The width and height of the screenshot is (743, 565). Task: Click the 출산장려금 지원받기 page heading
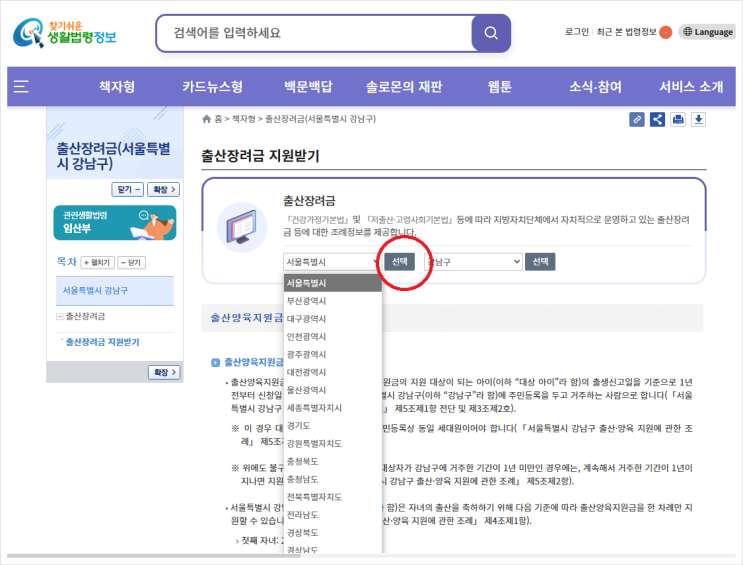(260, 155)
